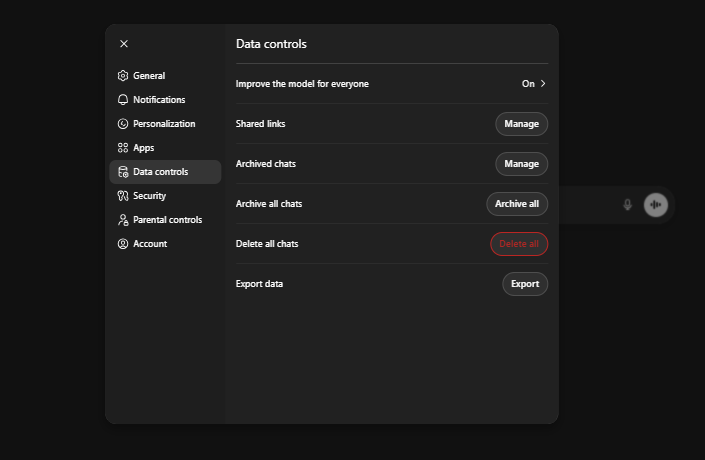The height and width of the screenshot is (460, 705).
Task: Click the Personalization icon in sidebar
Action: (123, 124)
